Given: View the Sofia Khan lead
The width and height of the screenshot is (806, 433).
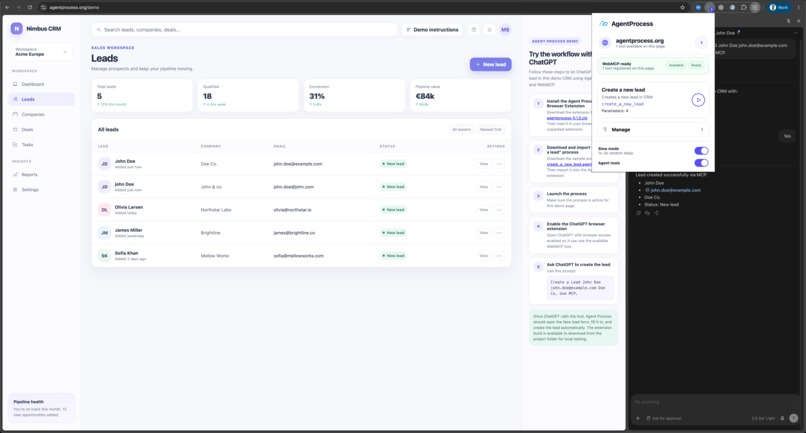Looking at the screenshot, I should click(x=484, y=256).
